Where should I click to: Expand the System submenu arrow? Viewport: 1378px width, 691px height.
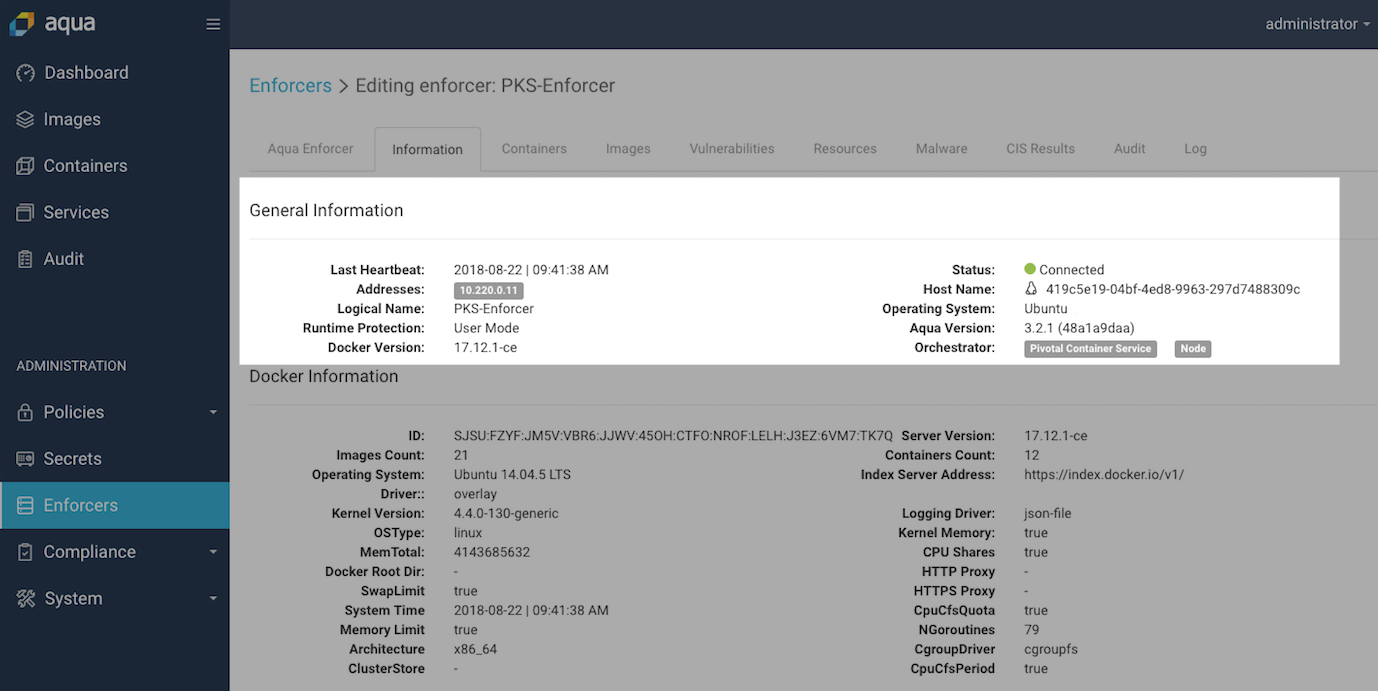pyautogui.click(x=213, y=598)
